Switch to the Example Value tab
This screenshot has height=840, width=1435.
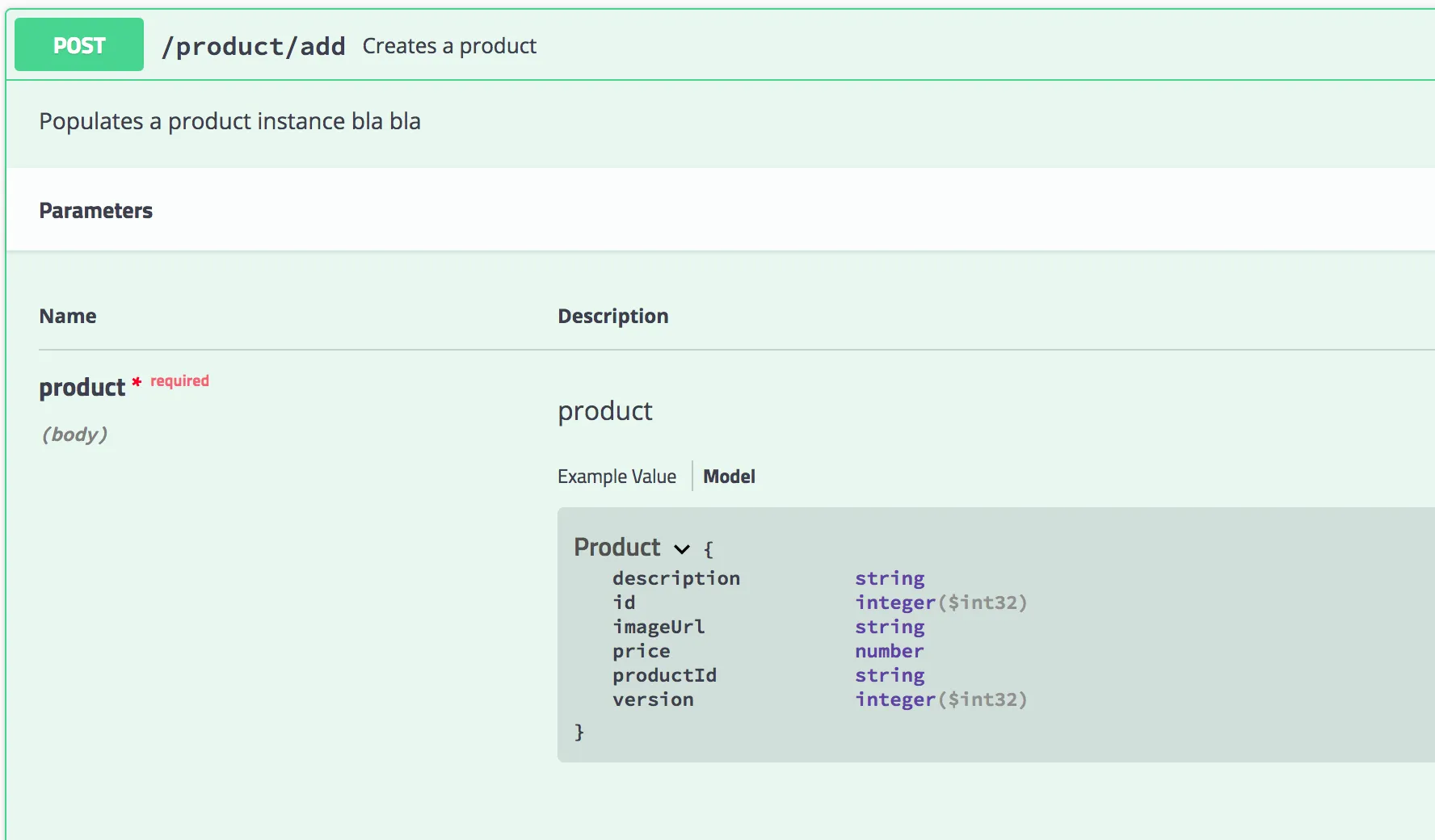pos(617,477)
